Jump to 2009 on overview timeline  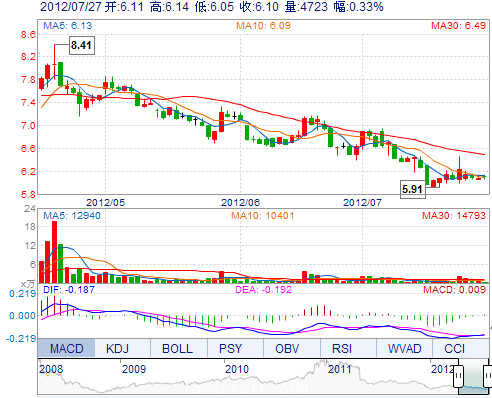[134, 369]
